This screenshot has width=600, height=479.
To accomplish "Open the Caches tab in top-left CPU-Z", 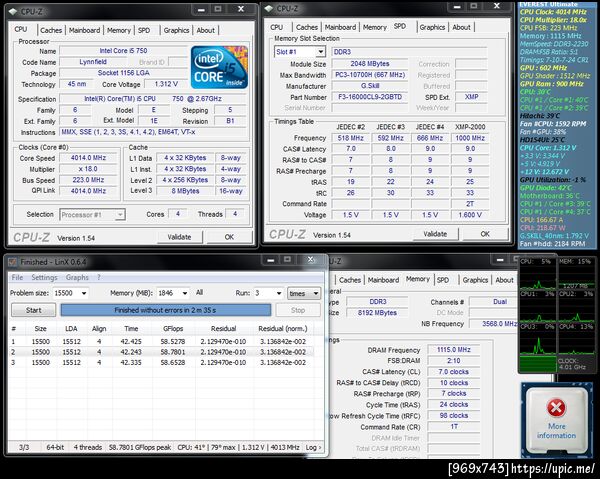I will [x=51, y=30].
